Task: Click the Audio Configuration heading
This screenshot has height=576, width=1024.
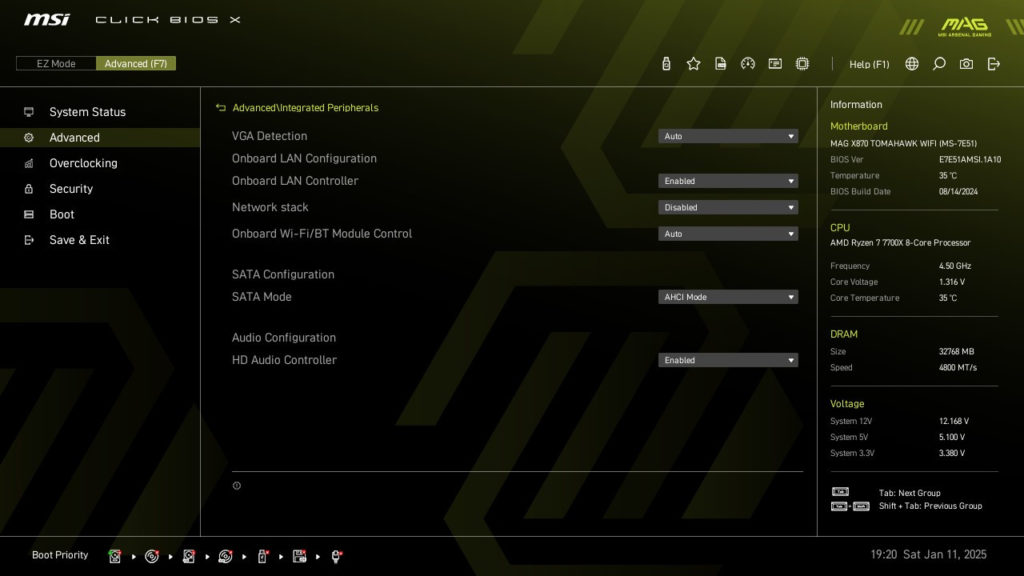Action: click(x=283, y=338)
